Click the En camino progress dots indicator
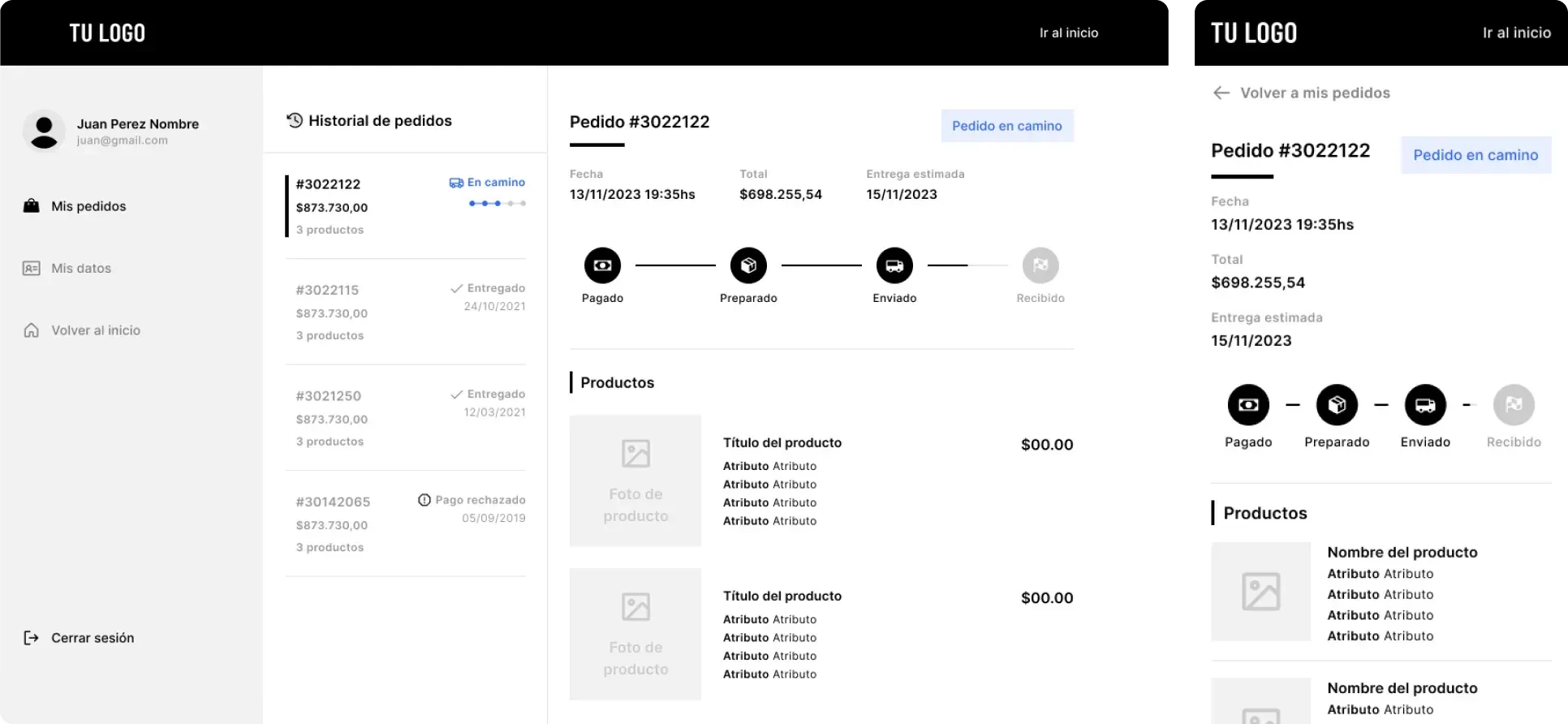This screenshot has height=724, width=1568. click(x=497, y=204)
